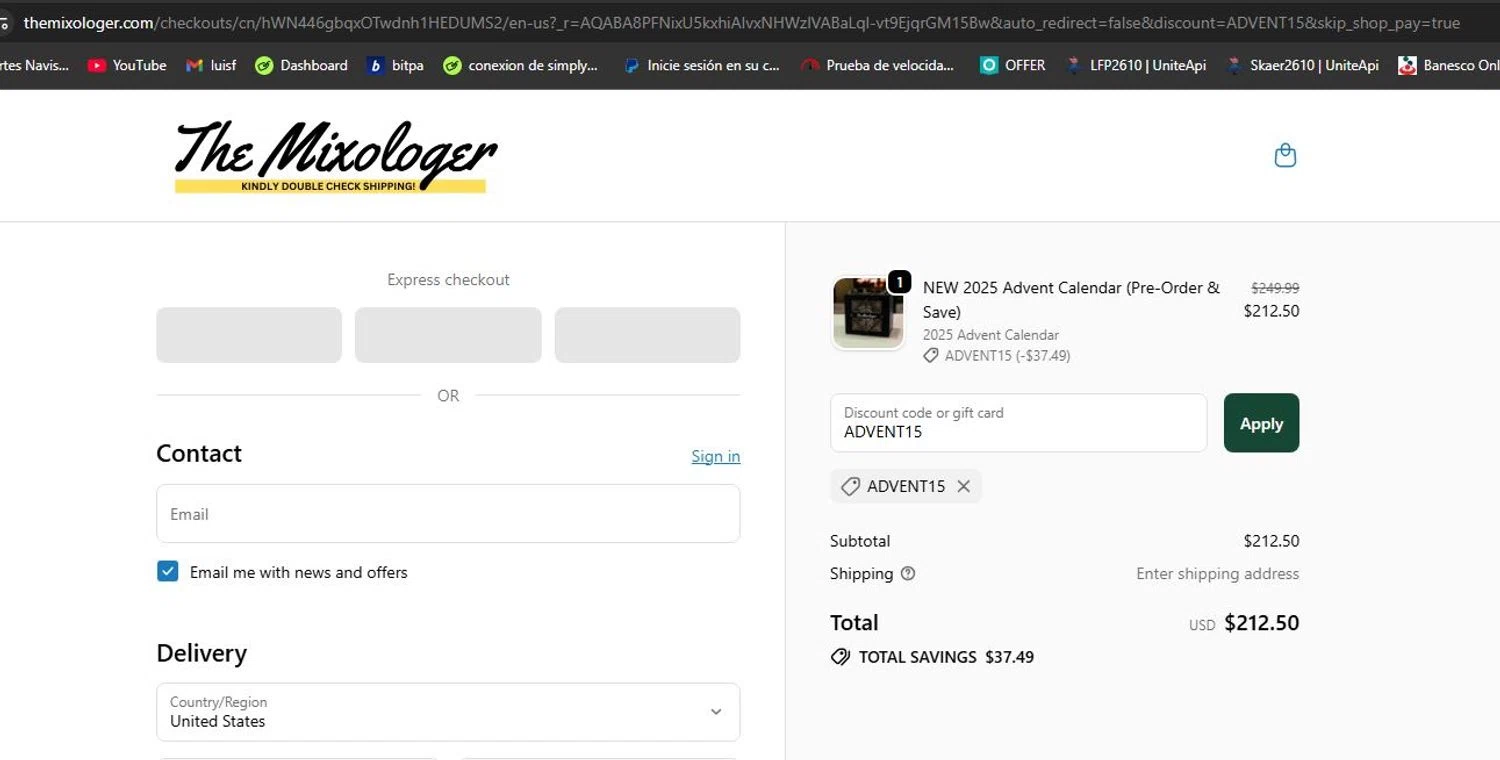Click the Express checkout label
Image resolution: width=1500 pixels, height=760 pixels.
pos(448,280)
